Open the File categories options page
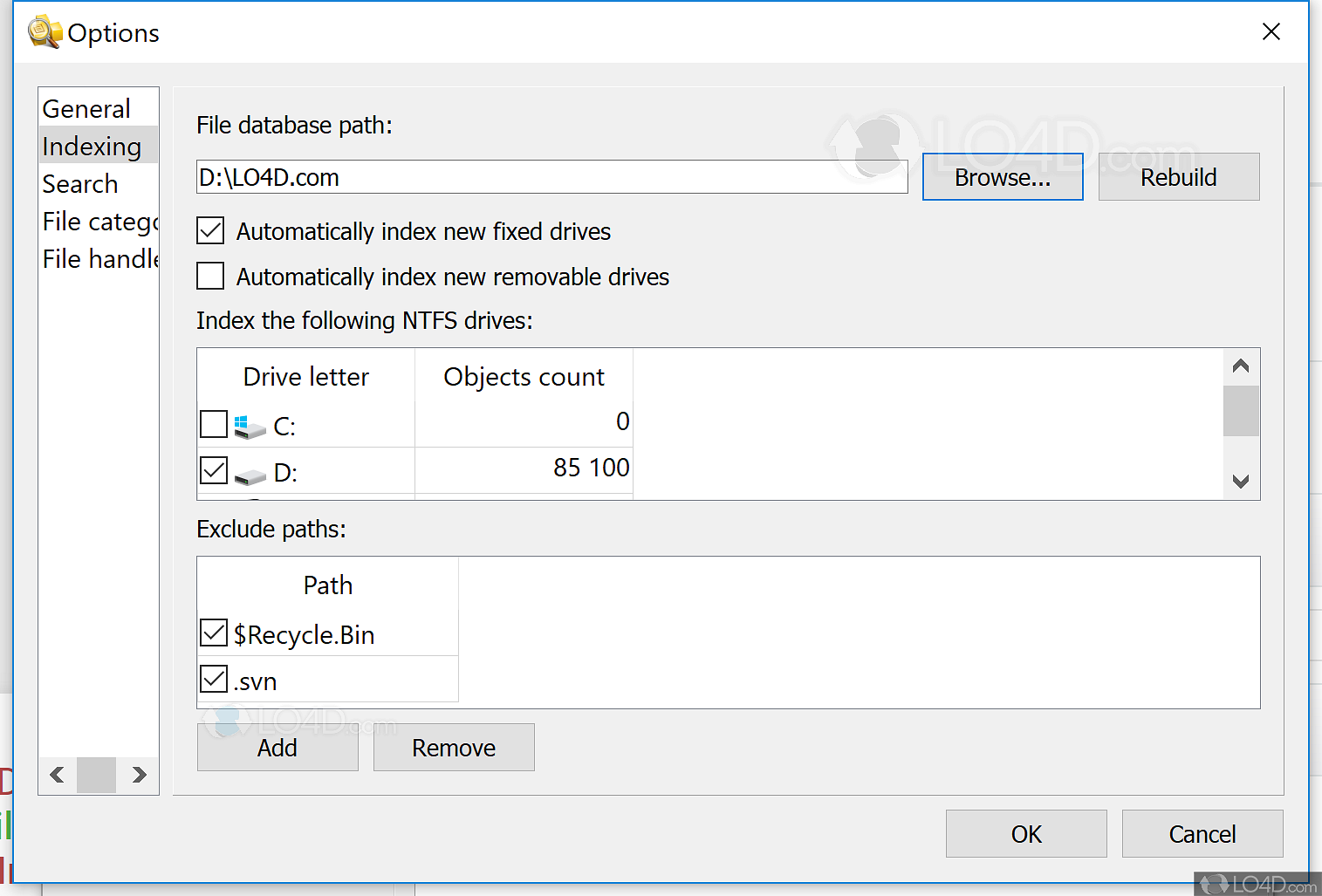Screen dimensions: 1322x896 click(x=99, y=222)
